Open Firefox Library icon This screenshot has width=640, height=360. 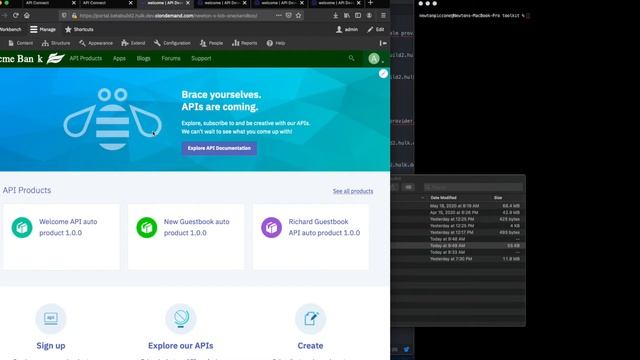(347, 16)
